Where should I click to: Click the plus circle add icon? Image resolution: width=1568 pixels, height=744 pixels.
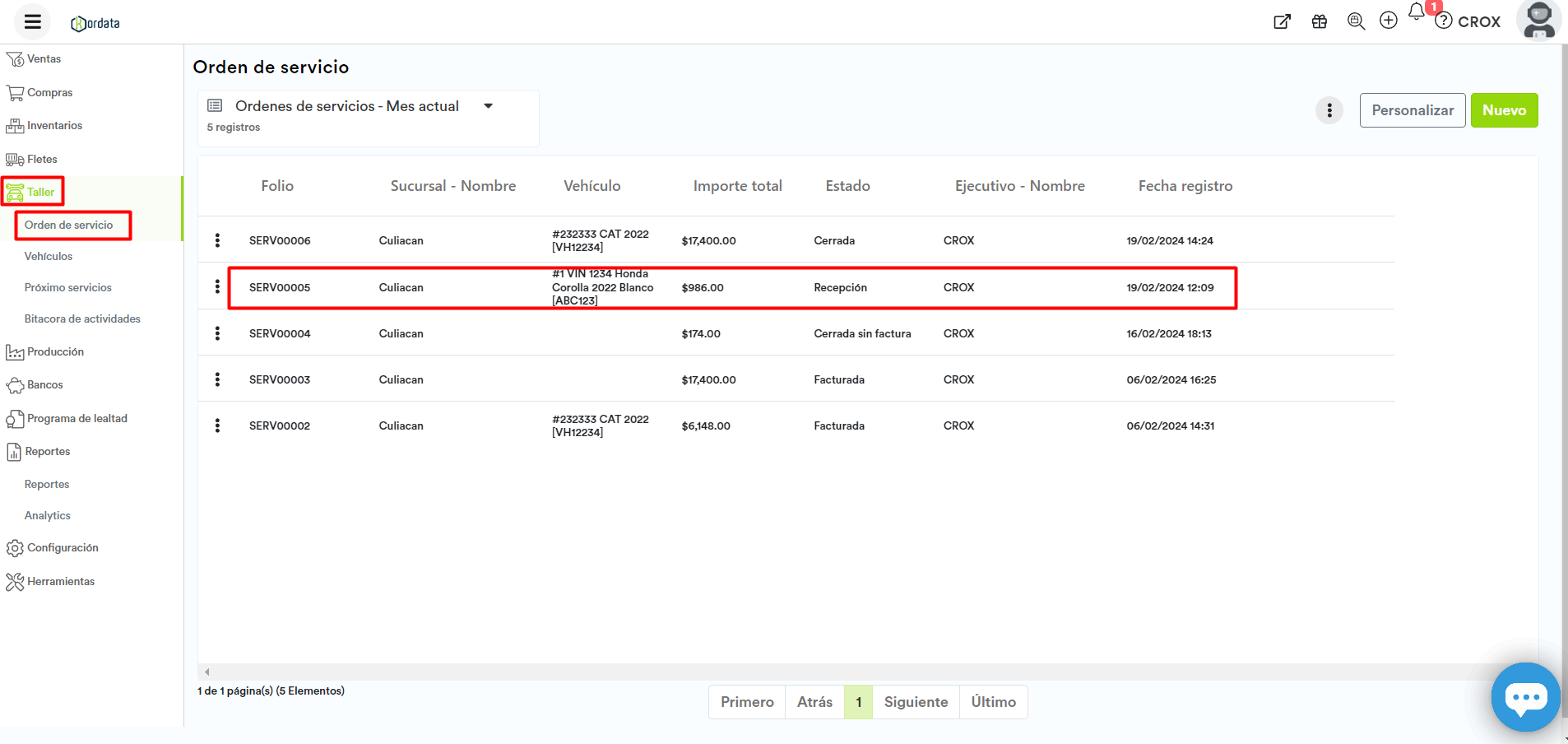tap(1389, 21)
